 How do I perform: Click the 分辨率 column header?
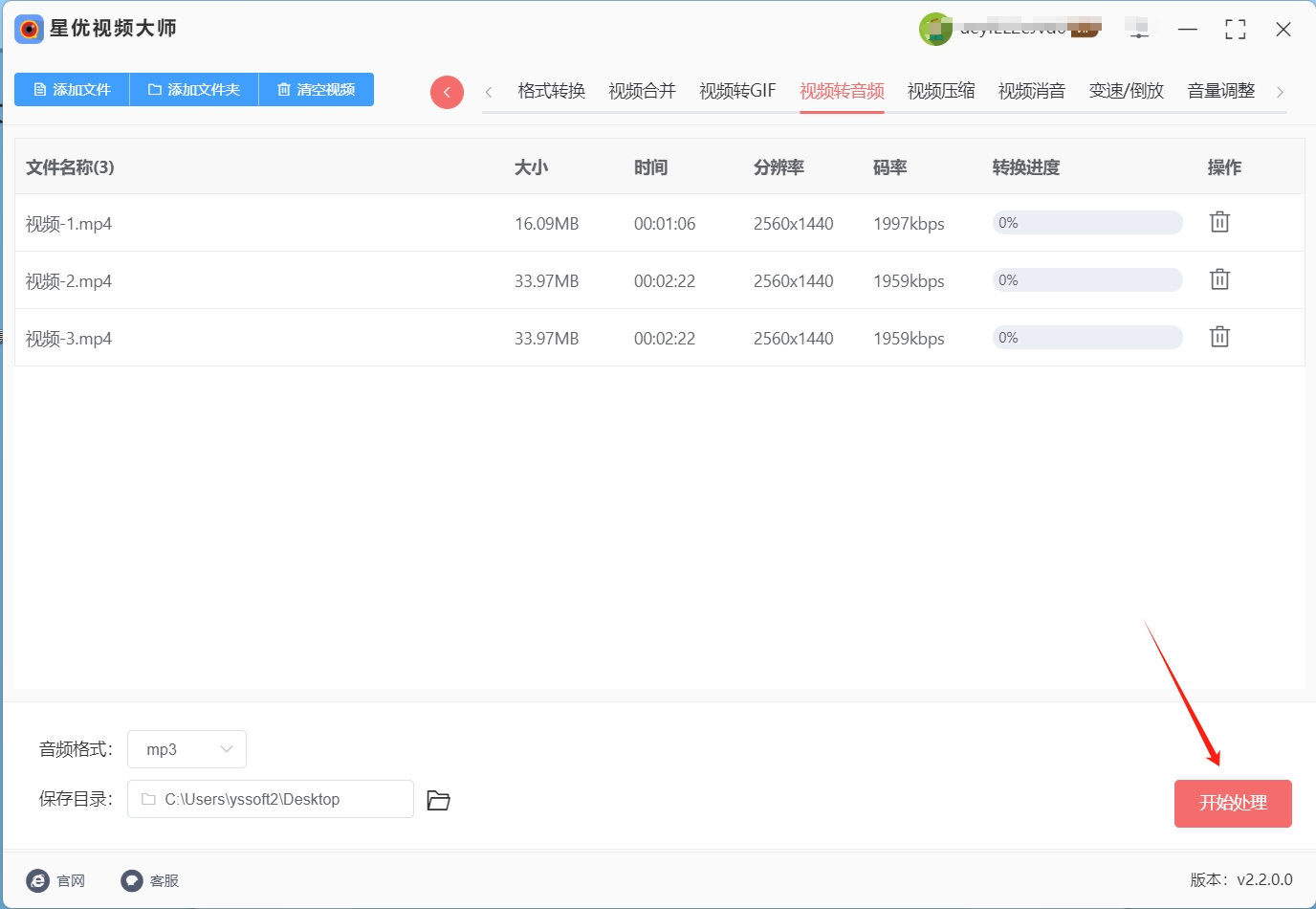[x=779, y=167]
